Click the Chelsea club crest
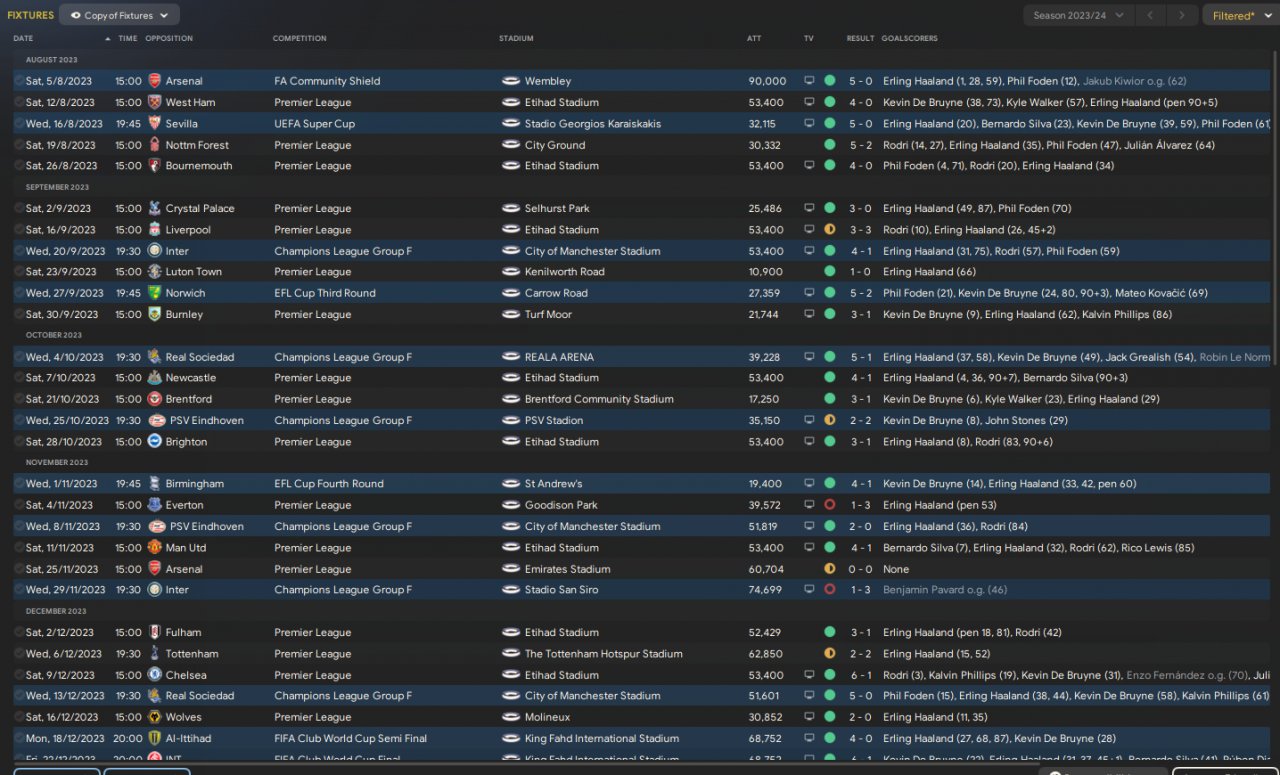Image resolution: width=1280 pixels, height=775 pixels. coord(154,675)
